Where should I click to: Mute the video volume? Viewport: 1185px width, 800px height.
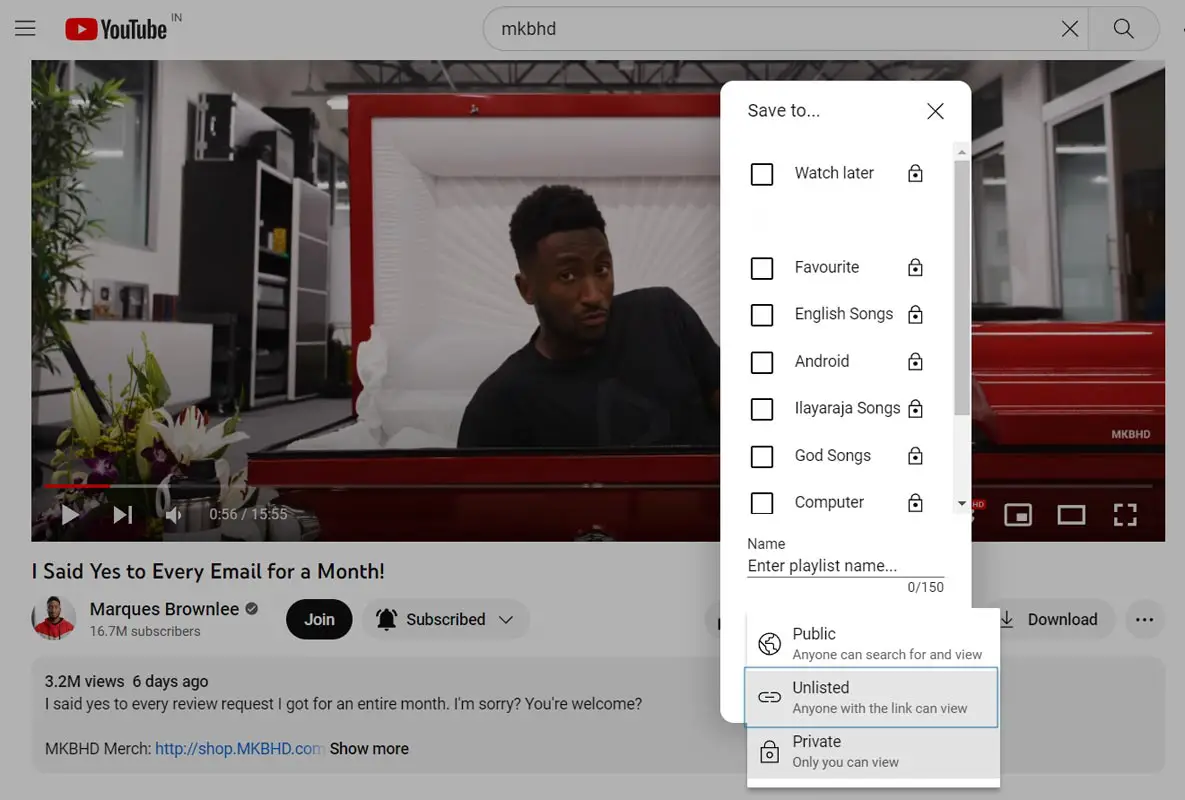click(175, 514)
